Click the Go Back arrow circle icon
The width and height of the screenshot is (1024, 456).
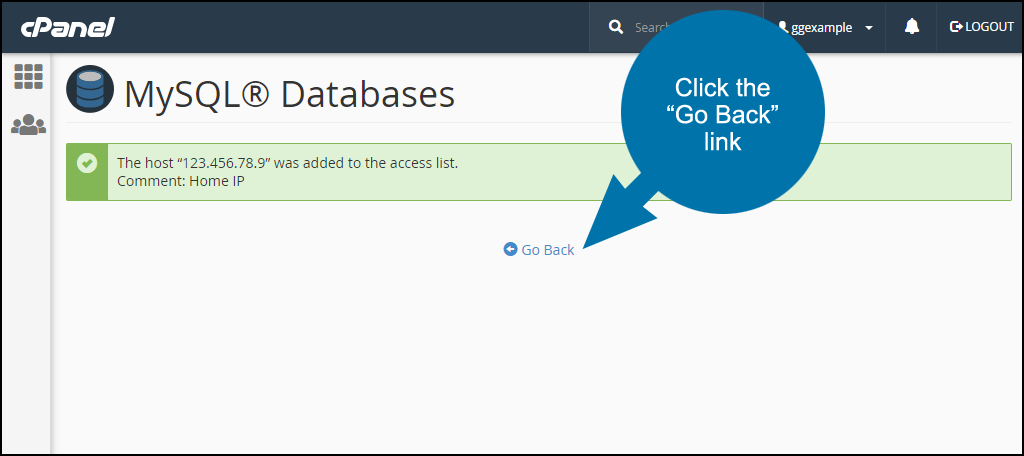pos(510,249)
